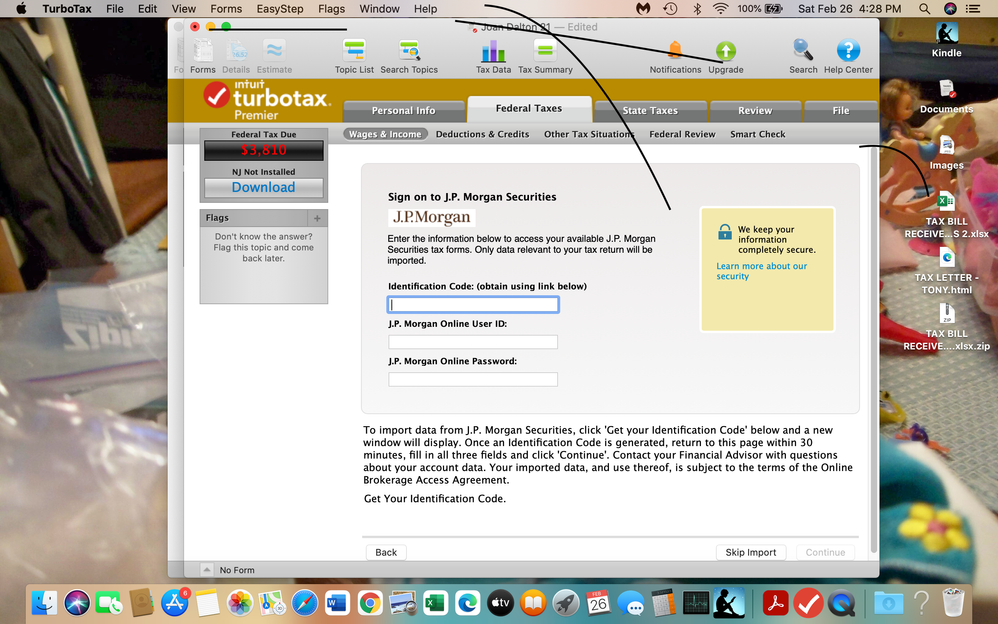Image resolution: width=998 pixels, height=624 pixels.
Task: Open the View menu
Action: (x=183, y=9)
